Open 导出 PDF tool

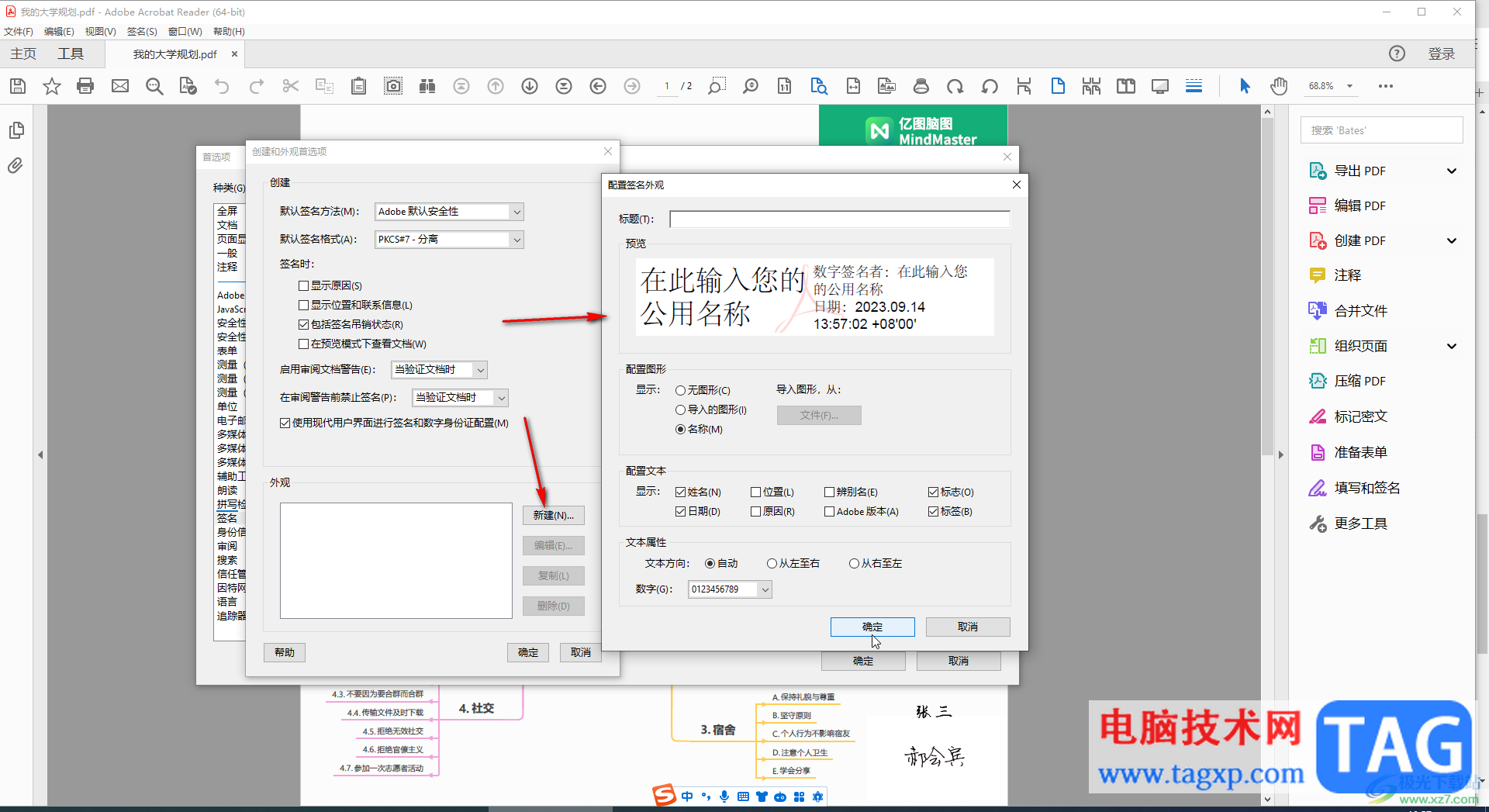tap(1359, 171)
